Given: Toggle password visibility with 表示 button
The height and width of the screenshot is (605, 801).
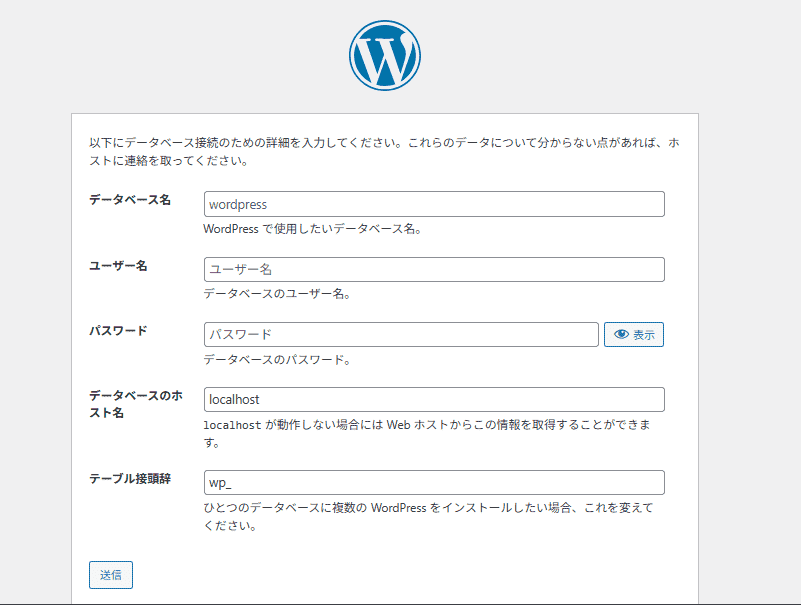Looking at the screenshot, I should coord(634,335).
